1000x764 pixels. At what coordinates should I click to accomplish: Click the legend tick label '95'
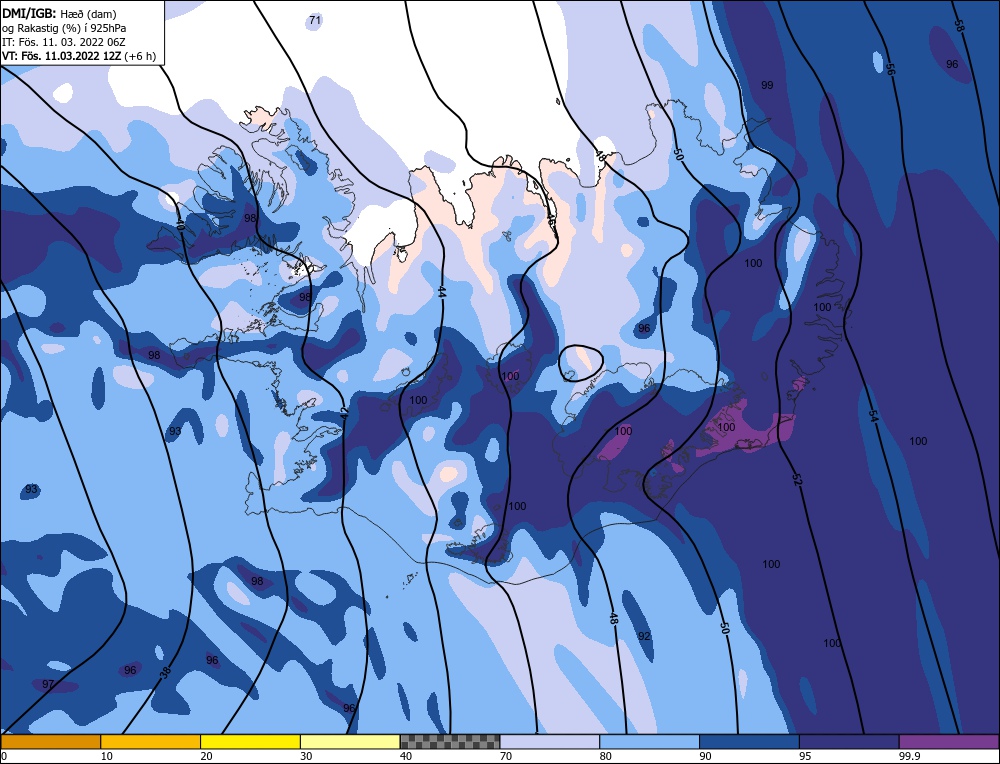click(805, 757)
